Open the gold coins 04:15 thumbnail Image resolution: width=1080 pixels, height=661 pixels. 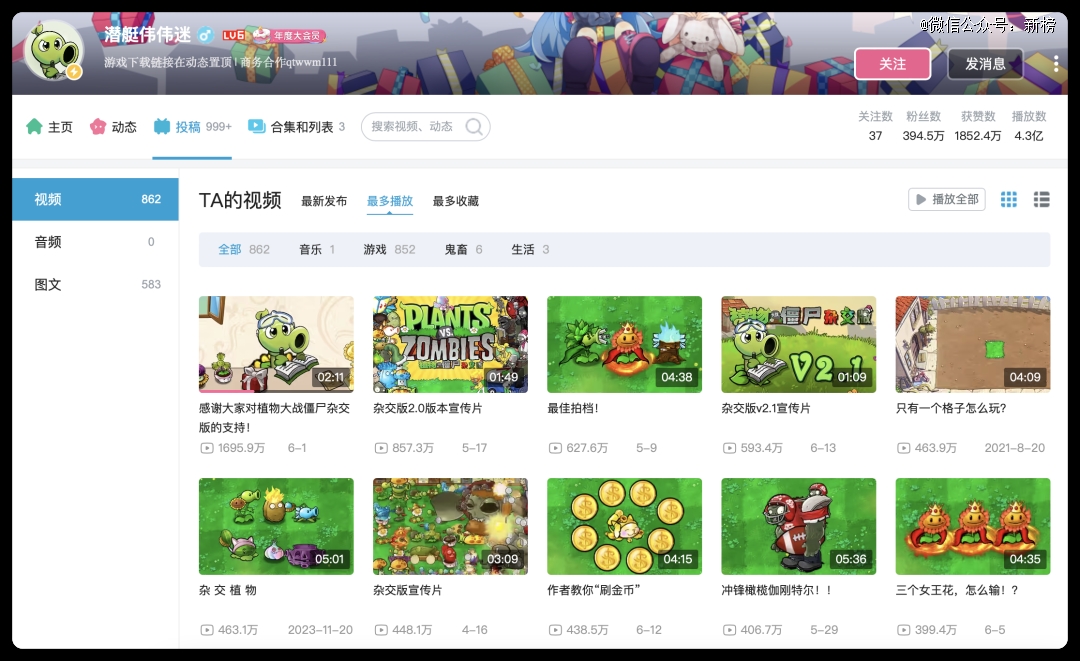point(625,526)
